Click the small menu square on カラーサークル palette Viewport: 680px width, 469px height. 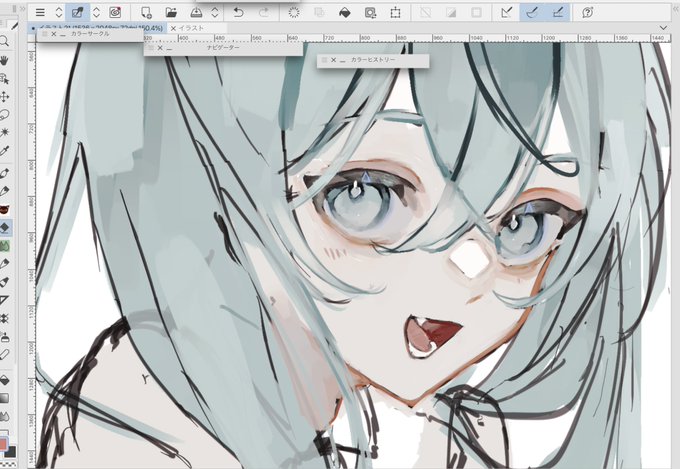pos(44,34)
